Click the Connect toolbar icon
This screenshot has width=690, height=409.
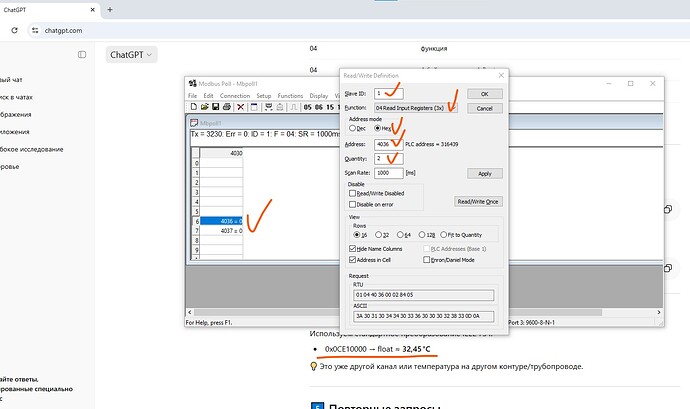268,107
